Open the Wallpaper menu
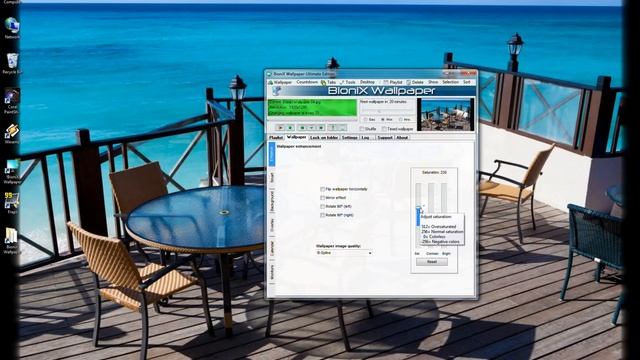 click(280, 82)
